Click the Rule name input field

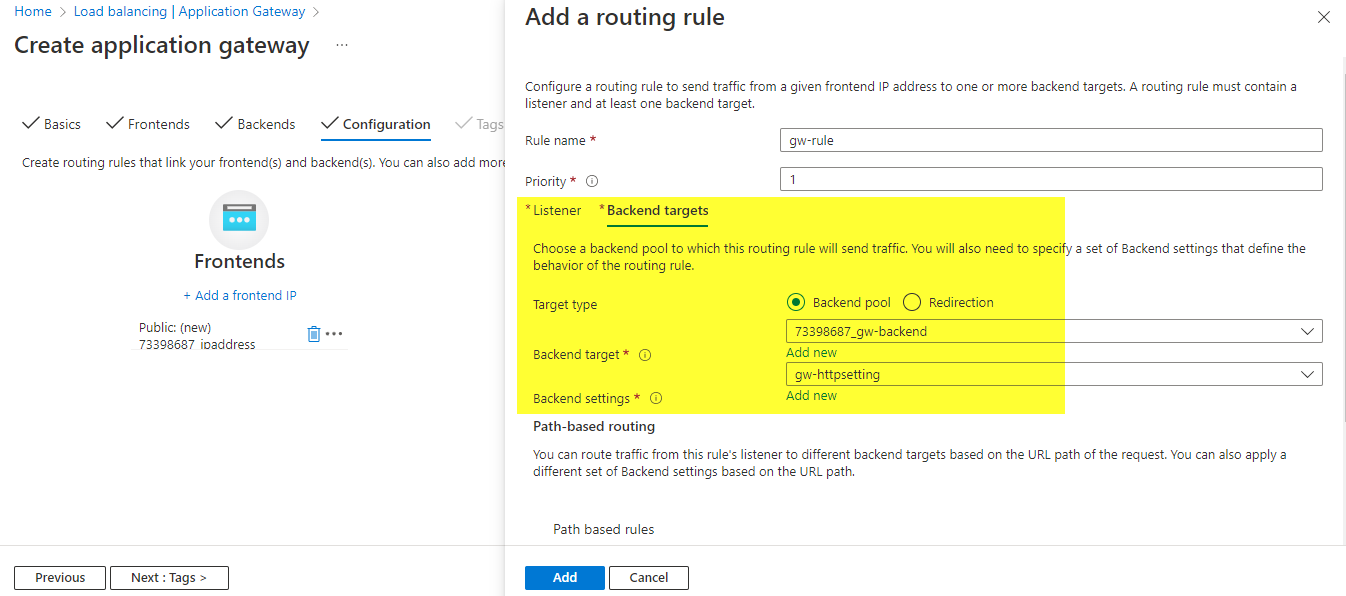tap(1050, 140)
